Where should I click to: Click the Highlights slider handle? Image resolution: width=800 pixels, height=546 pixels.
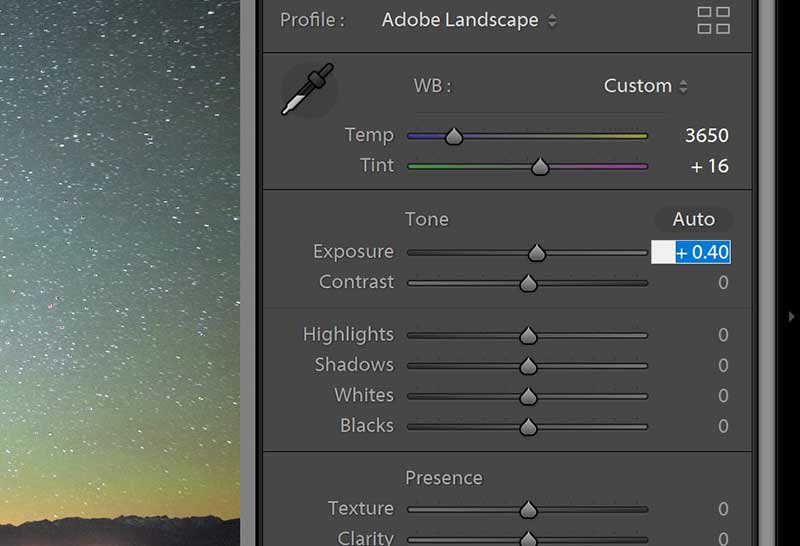click(x=528, y=335)
